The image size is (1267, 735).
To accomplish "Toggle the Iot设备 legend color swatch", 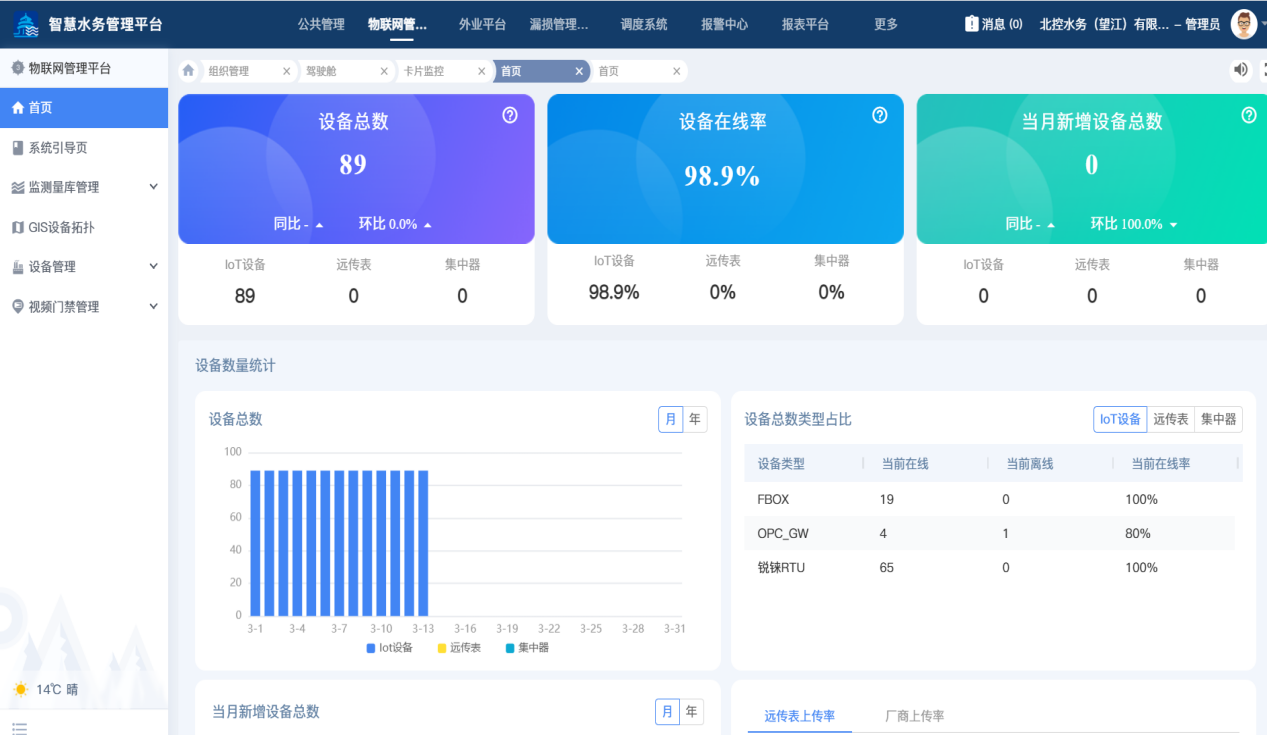I will 371,648.
